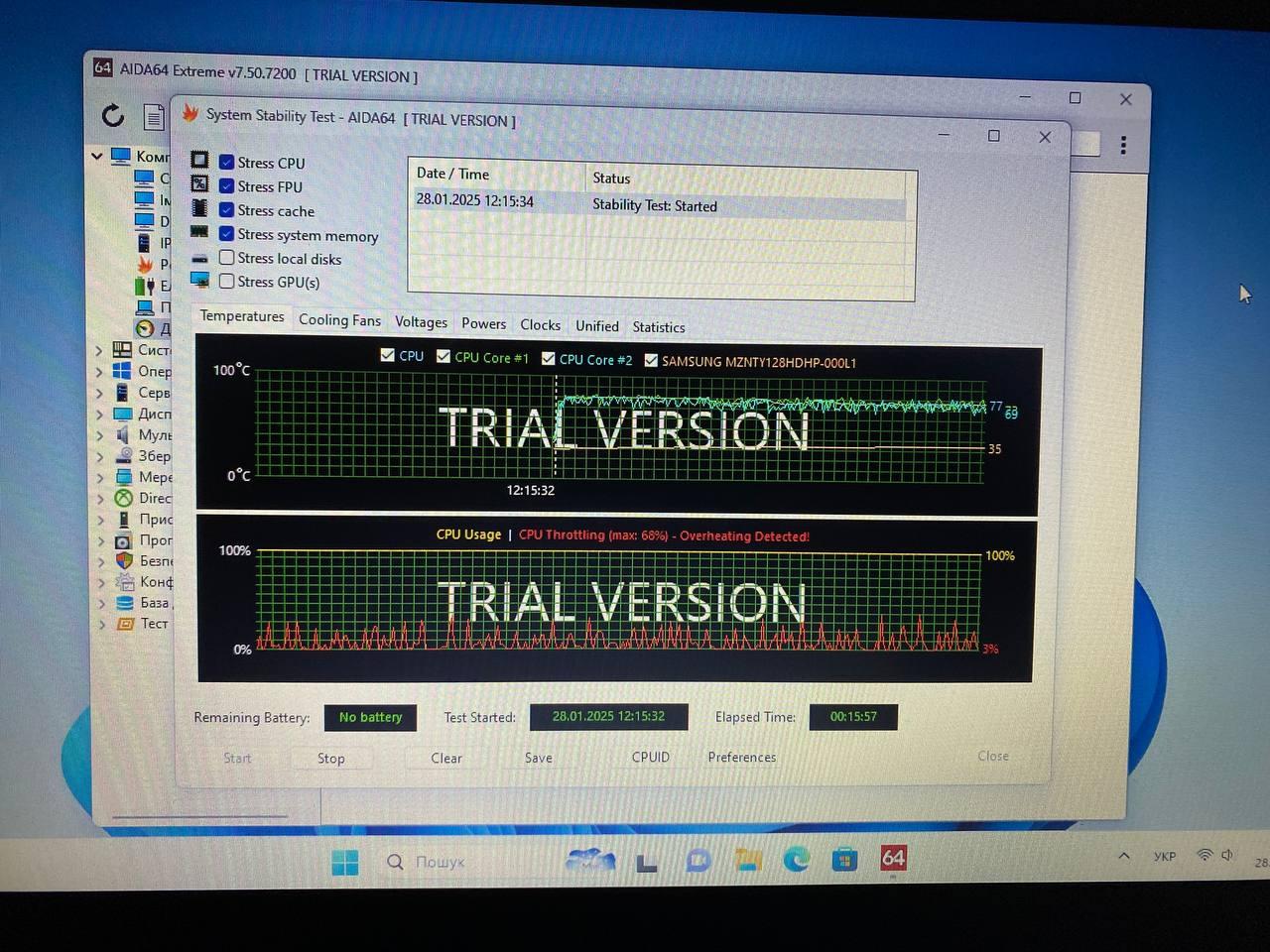This screenshot has width=1270, height=952.
Task: Switch to the Statistics tab
Action: pos(659,326)
